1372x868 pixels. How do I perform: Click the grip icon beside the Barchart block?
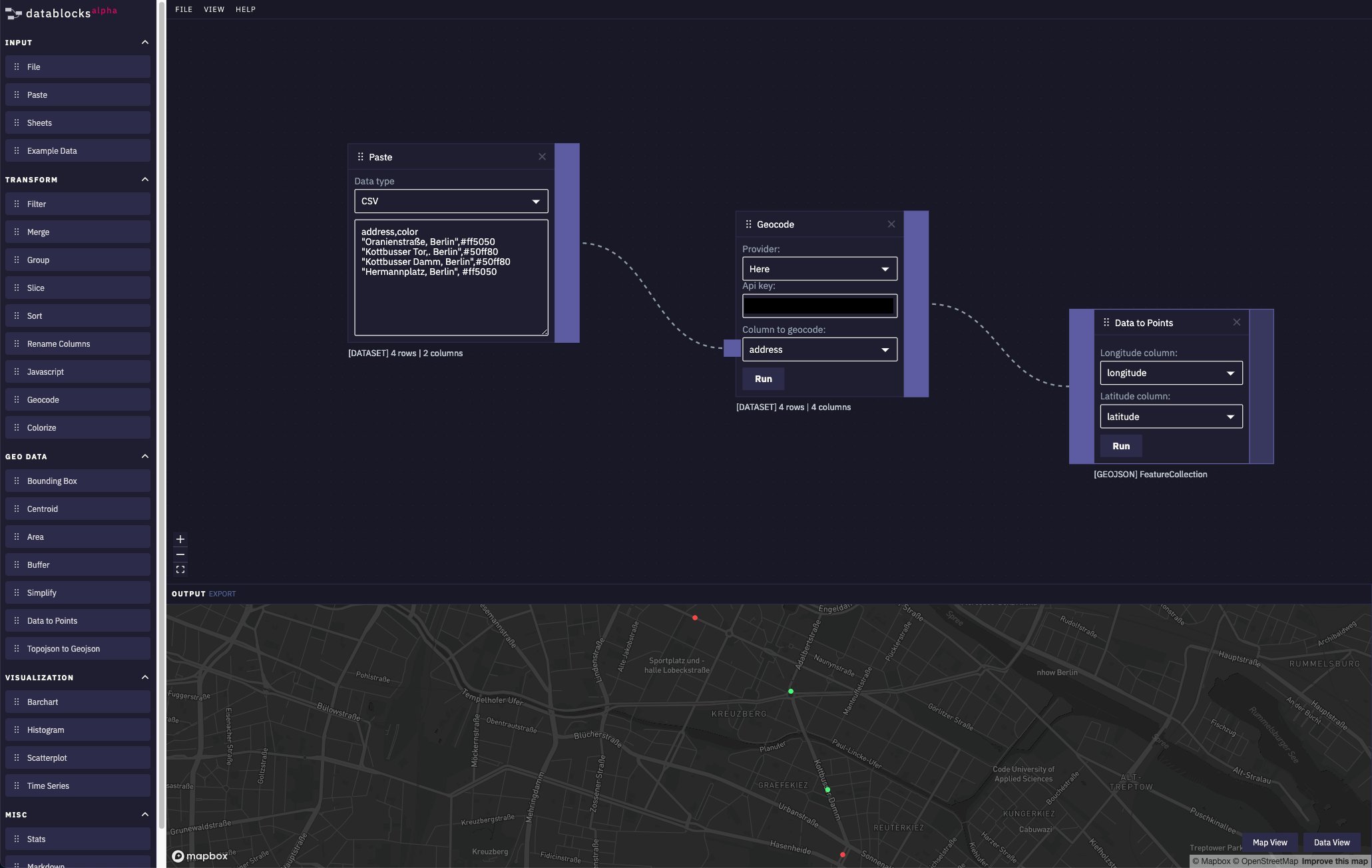tap(17, 702)
